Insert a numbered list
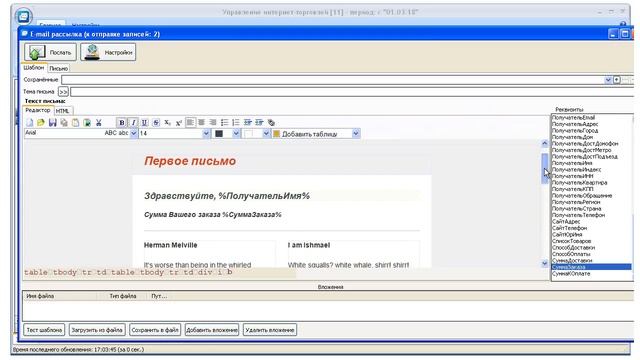Image resolution: width=640 pixels, height=360 pixels. tap(236, 122)
